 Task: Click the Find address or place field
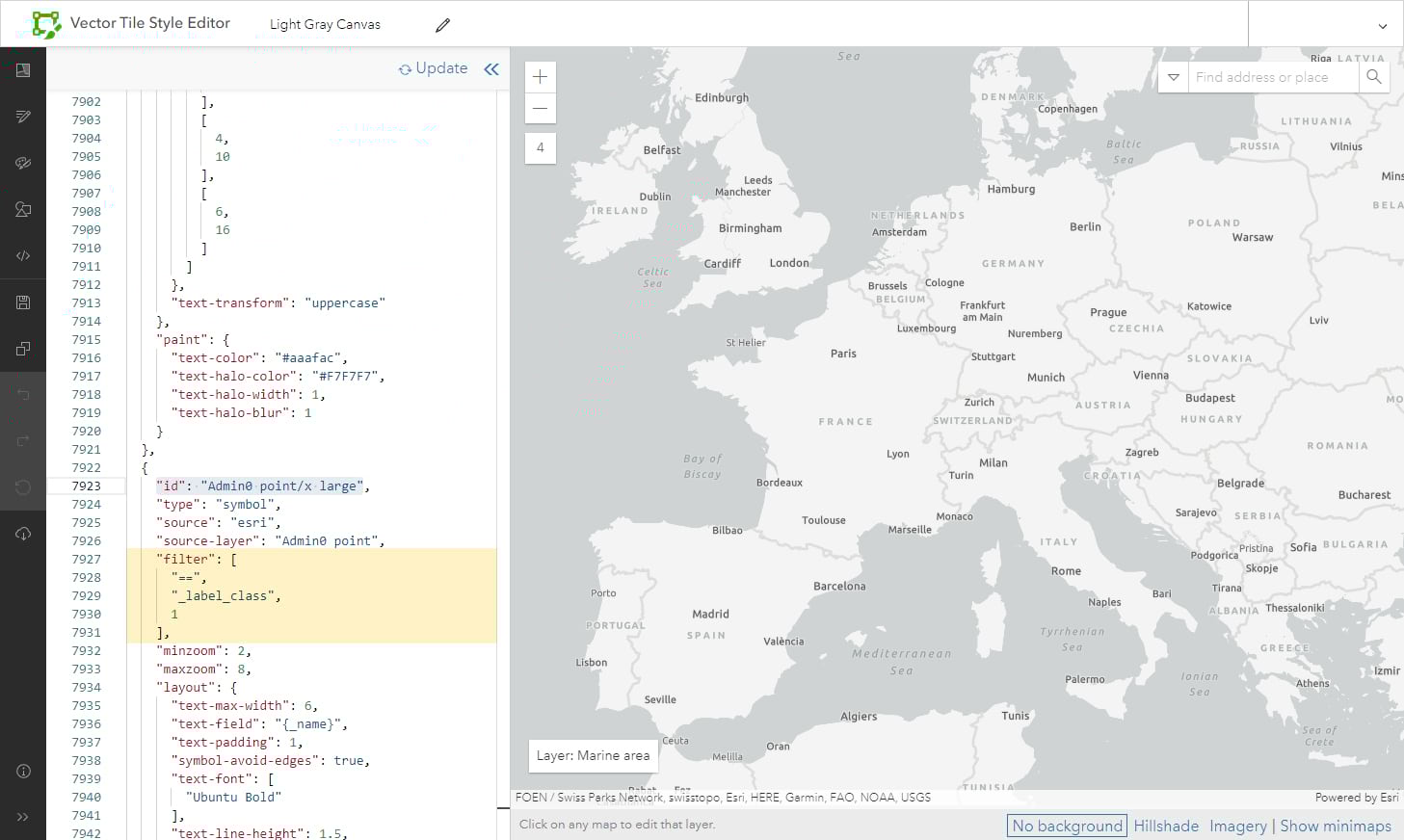(1272, 77)
